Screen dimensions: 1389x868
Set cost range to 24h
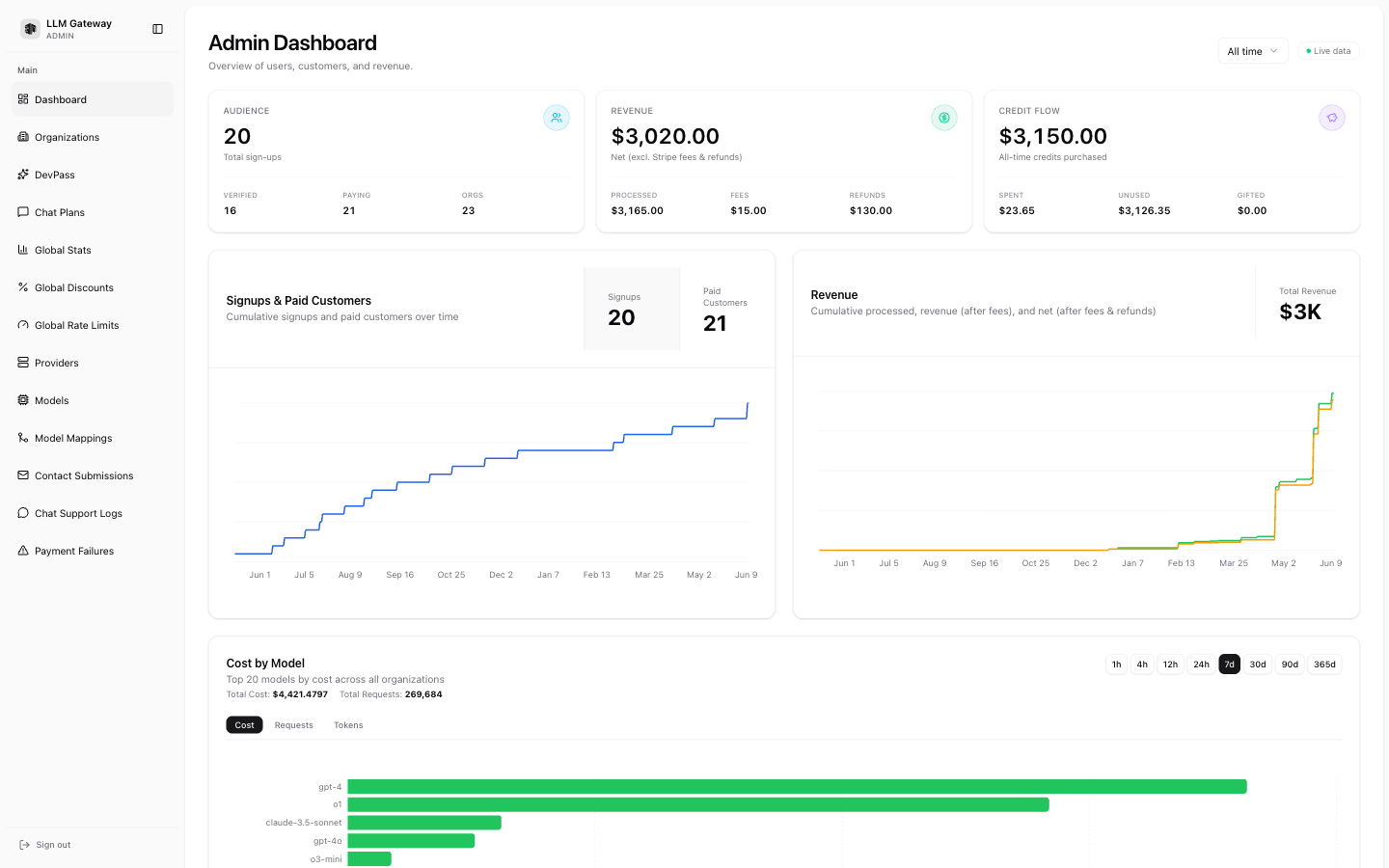click(1201, 665)
